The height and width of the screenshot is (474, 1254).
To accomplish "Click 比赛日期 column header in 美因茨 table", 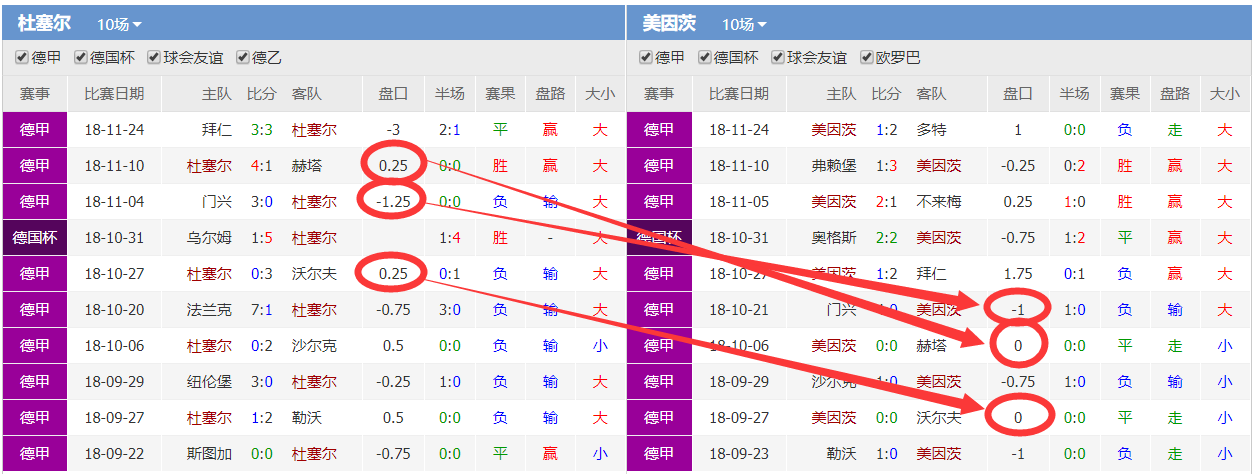I will point(738,94).
